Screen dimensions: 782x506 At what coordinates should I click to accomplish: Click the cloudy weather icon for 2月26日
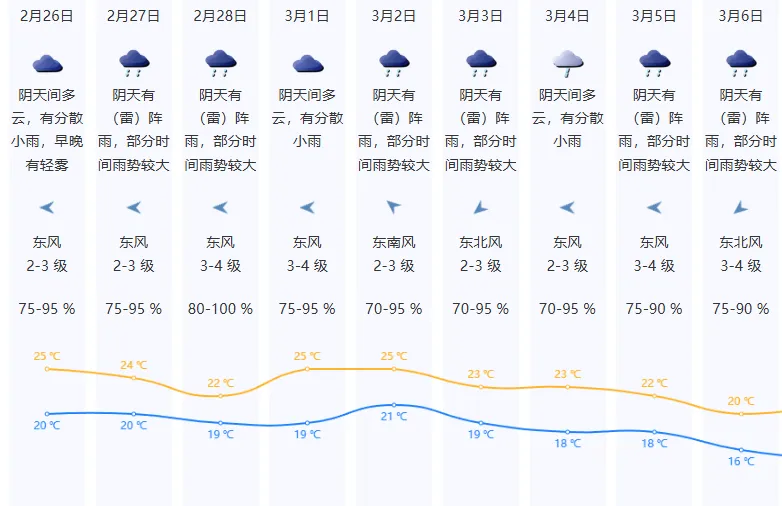click(x=47, y=64)
